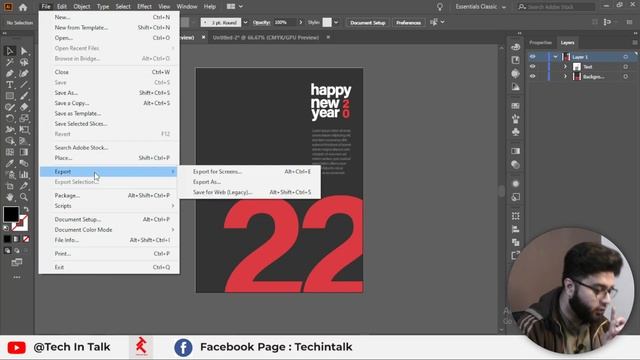The width and height of the screenshot is (640, 360).
Task: Open Layers panel options menu icon
Action: point(634,42)
